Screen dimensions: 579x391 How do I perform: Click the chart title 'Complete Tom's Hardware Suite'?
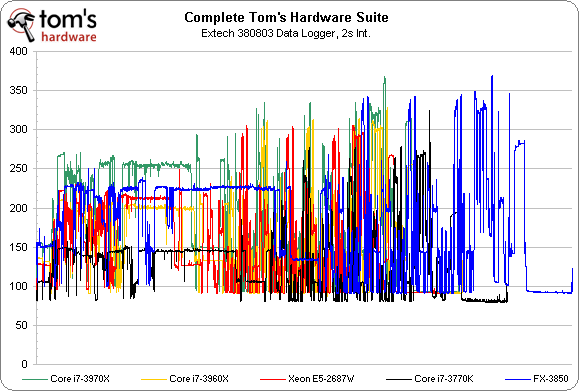tap(286, 17)
